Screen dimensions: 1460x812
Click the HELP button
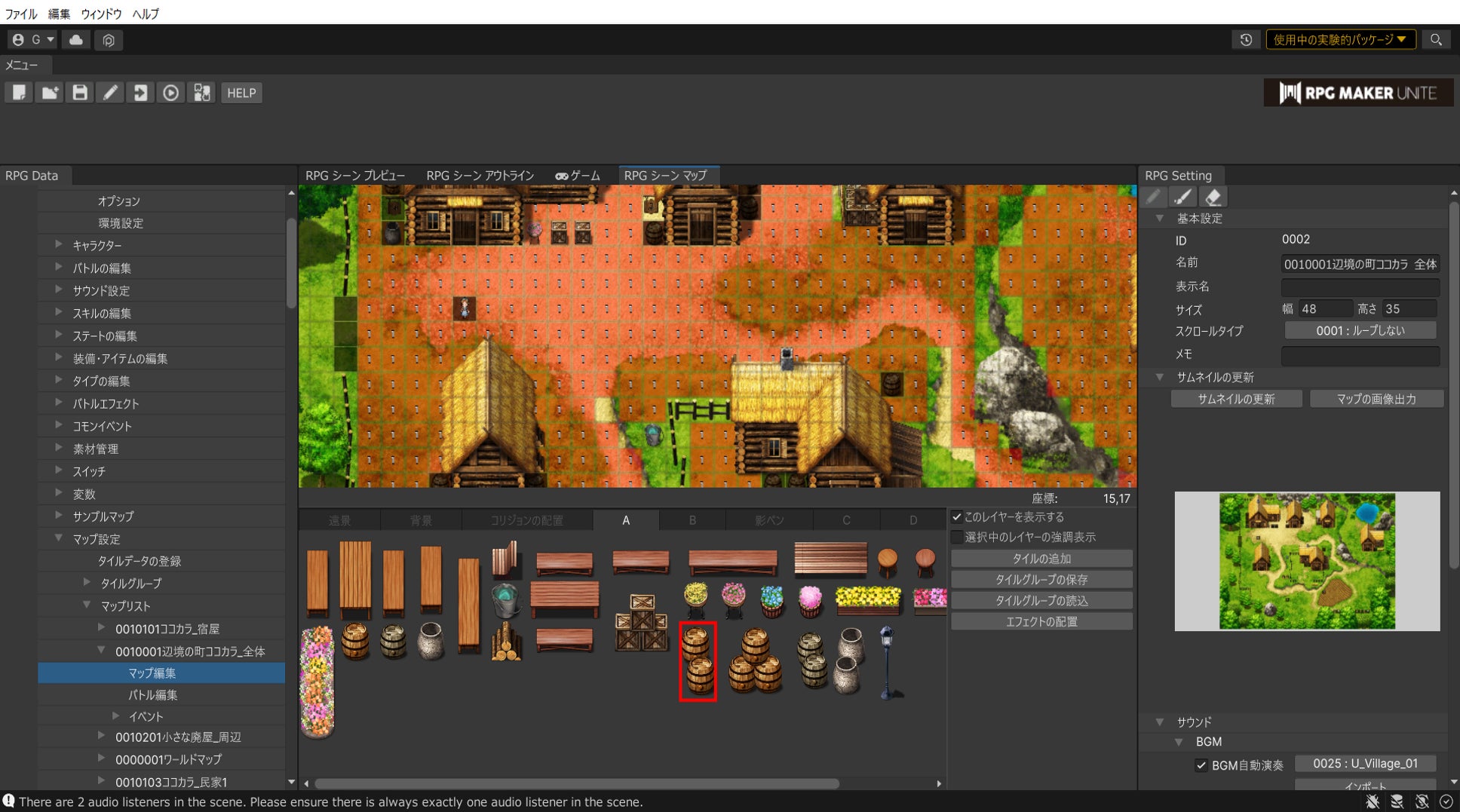coord(241,93)
